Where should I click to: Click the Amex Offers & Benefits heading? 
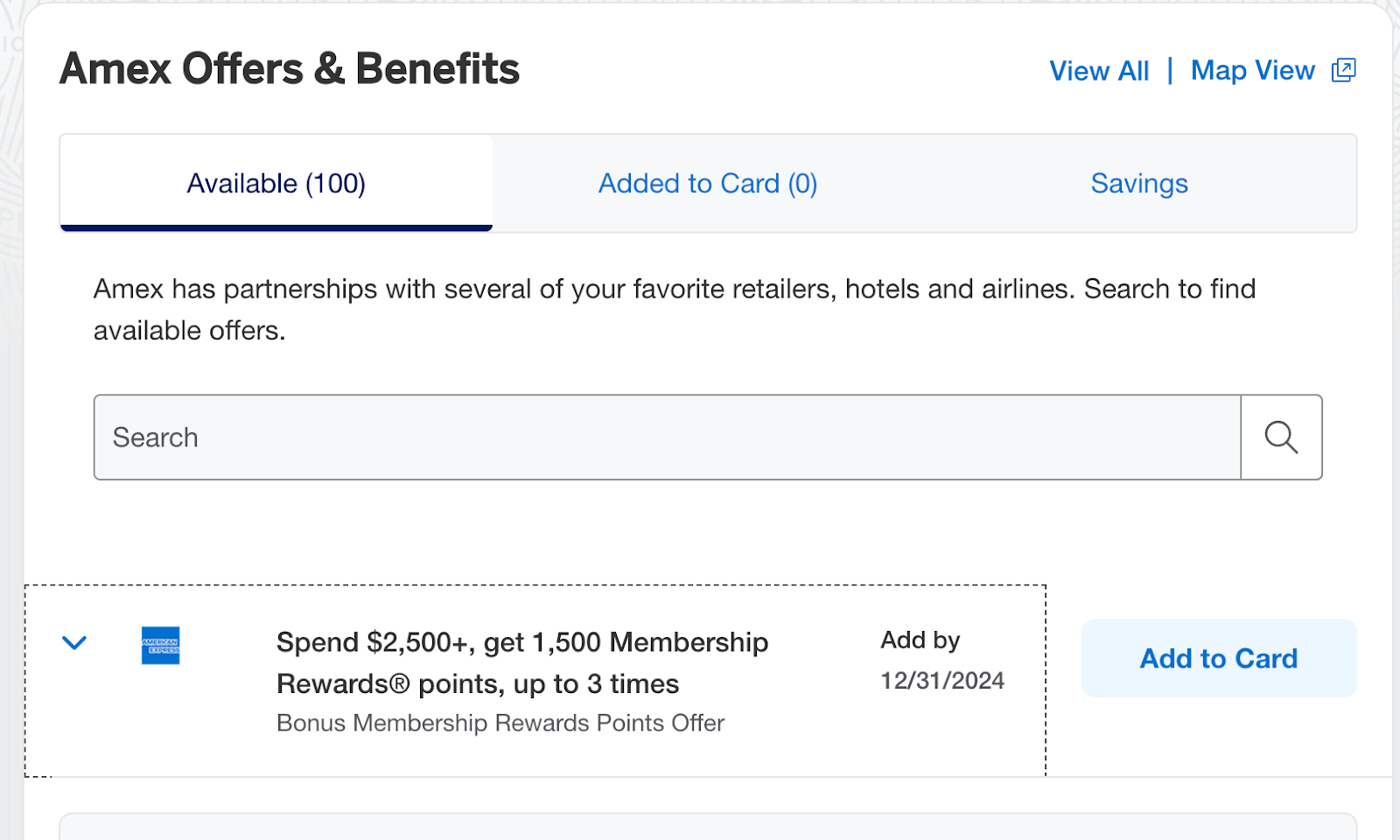click(x=290, y=69)
